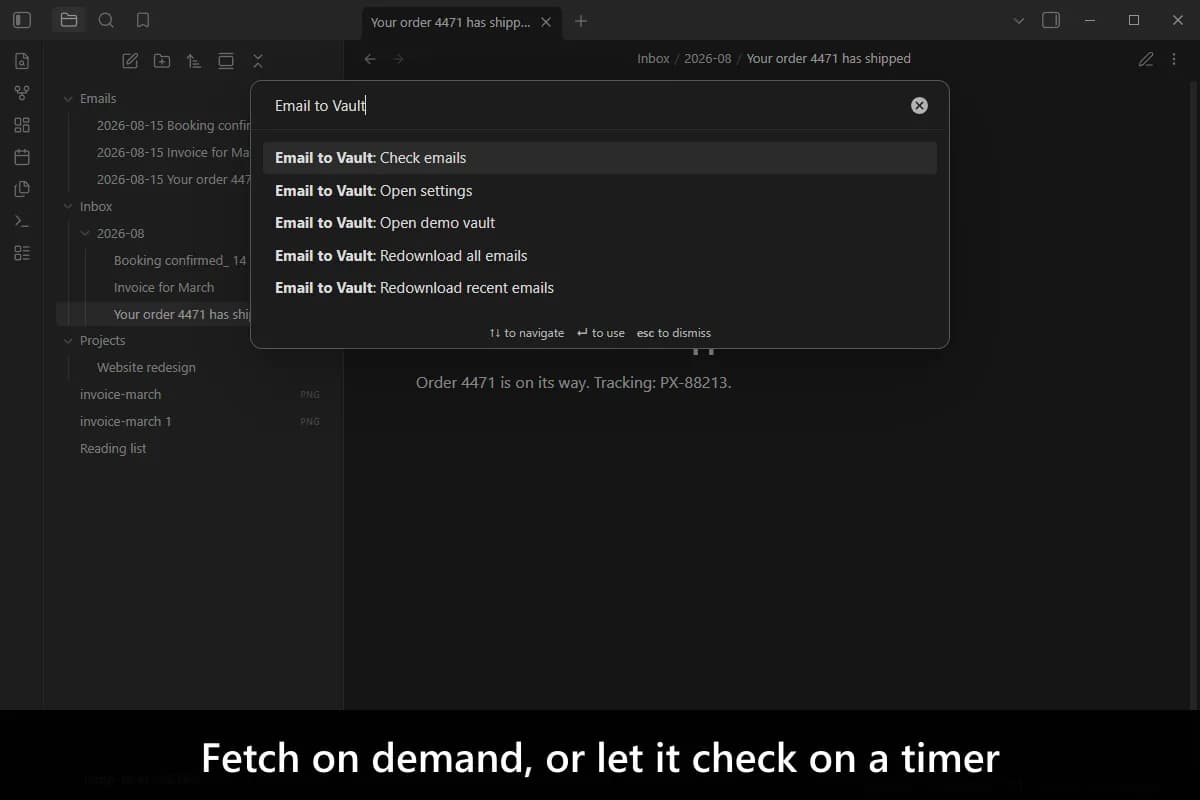
Task: Create a new note icon
Action: (130, 61)
